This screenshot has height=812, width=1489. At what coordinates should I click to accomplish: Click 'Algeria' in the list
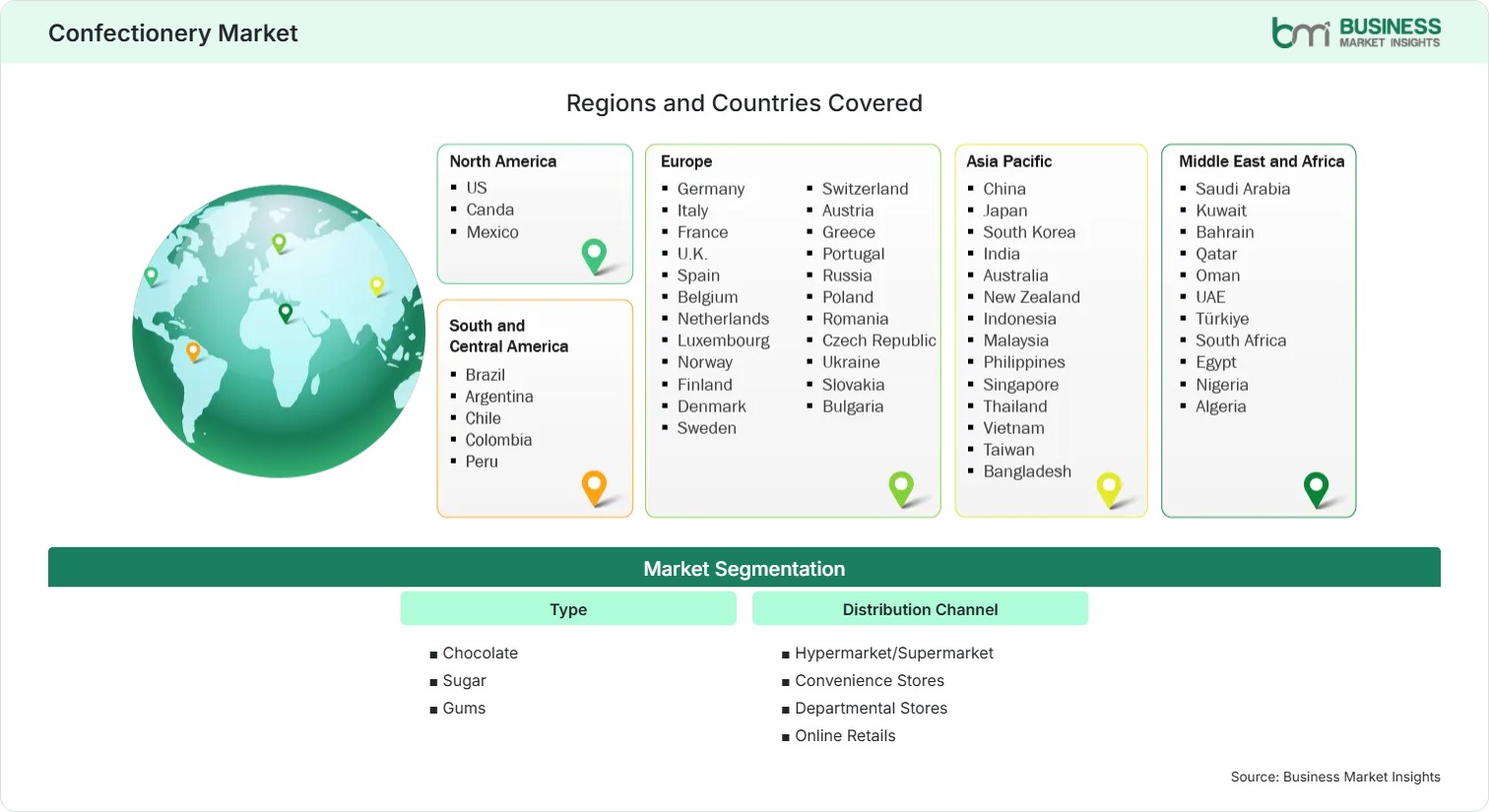pos(1221,406)
